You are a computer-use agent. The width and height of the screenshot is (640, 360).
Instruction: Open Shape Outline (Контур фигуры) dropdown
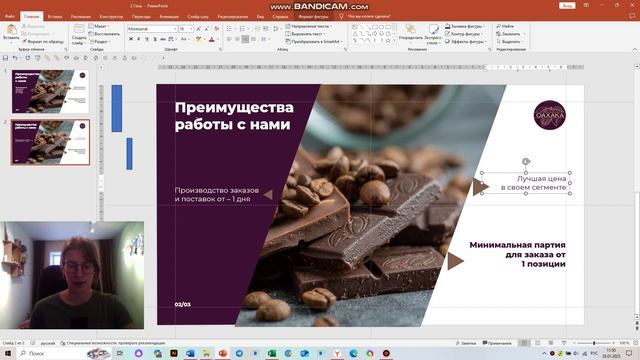(464, 34)
